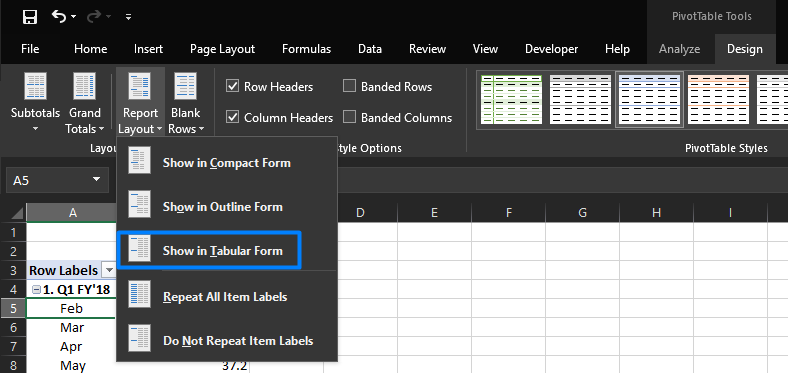Enable the Banded Rows checkbox
Image resolution: width=788 pixels, height=373 pixels.
tap(349, 86)
